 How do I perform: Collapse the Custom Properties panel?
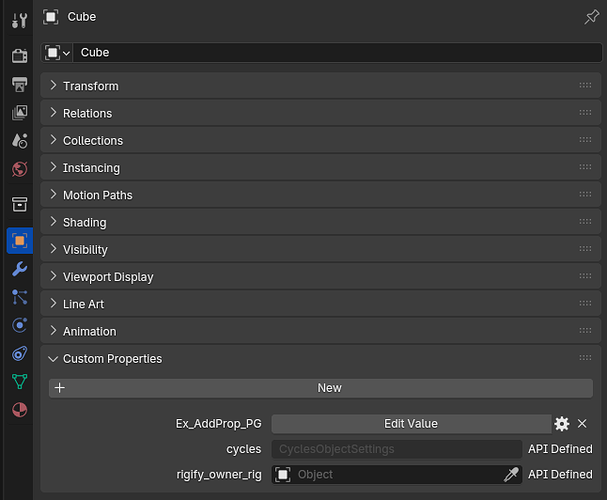tap(321, 358)
